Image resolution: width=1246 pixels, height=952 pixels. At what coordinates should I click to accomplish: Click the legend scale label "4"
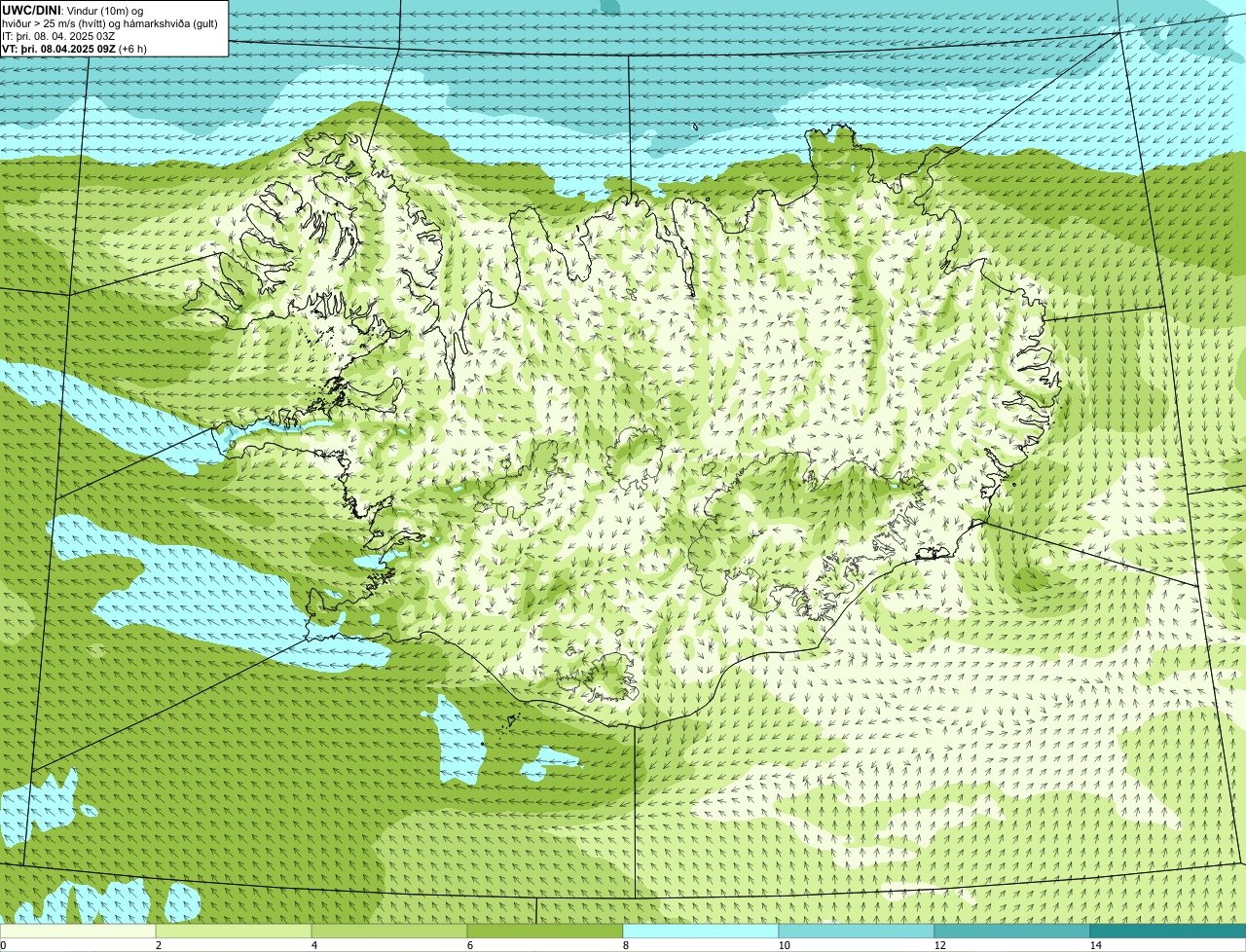pos(313,945)
